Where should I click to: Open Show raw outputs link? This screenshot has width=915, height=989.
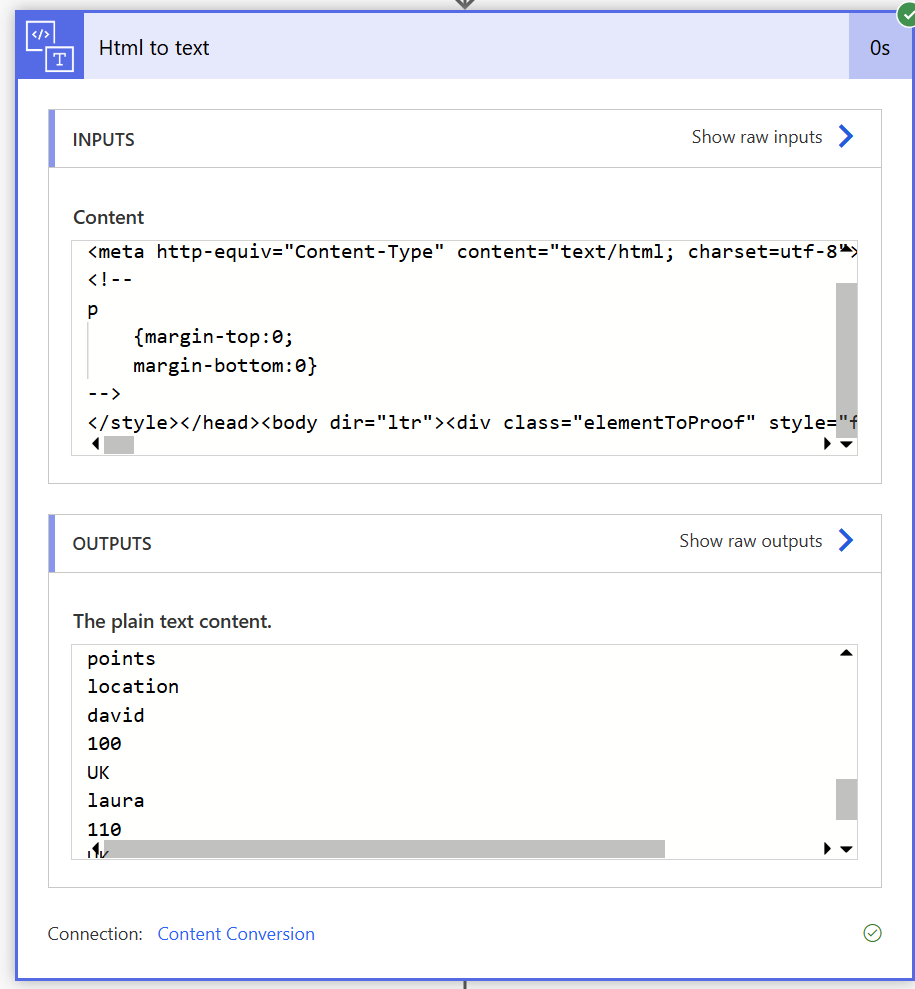click(750, 541)
